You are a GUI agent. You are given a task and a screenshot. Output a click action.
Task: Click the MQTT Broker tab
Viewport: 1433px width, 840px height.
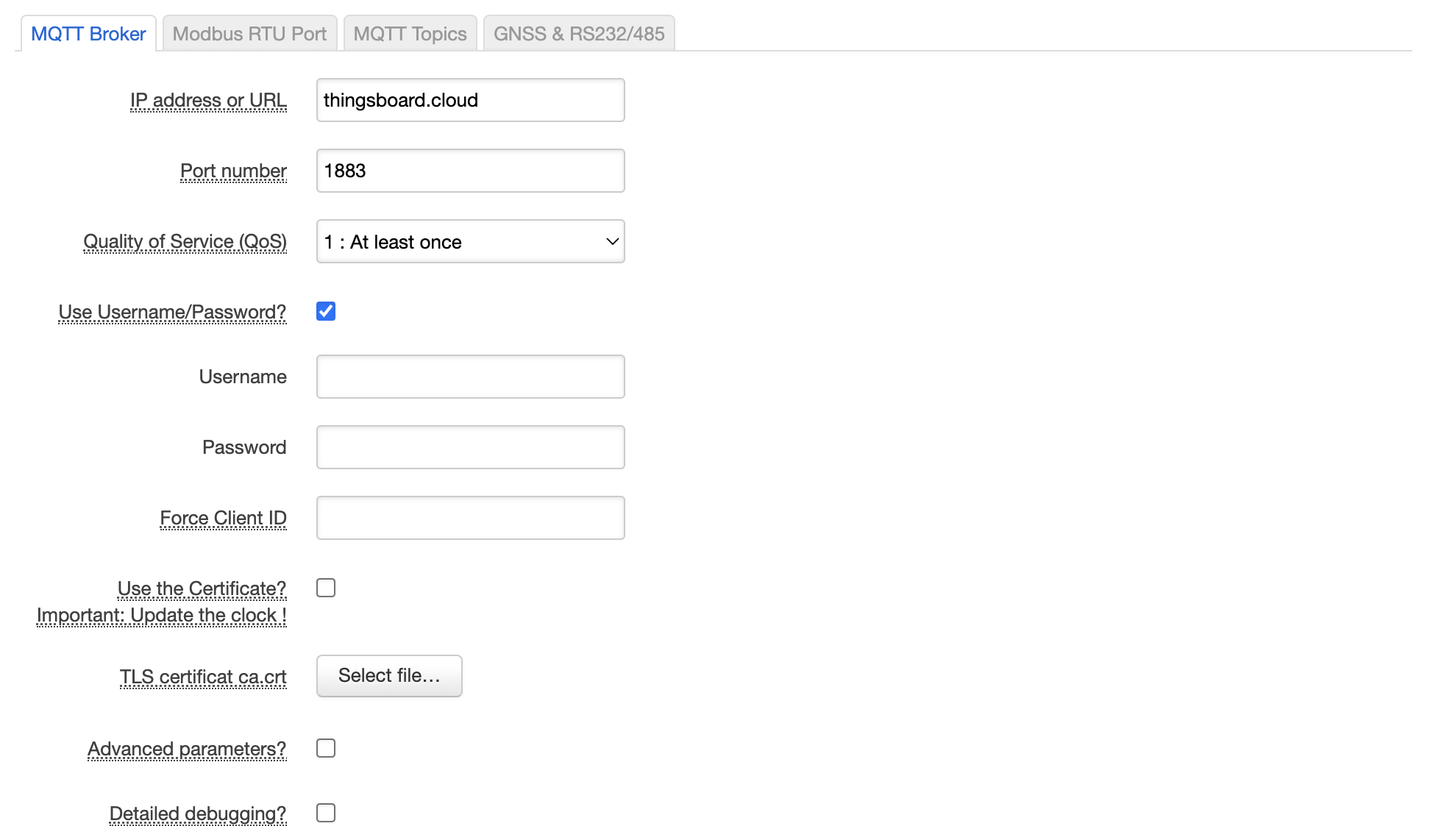click(x=88, y=34)
